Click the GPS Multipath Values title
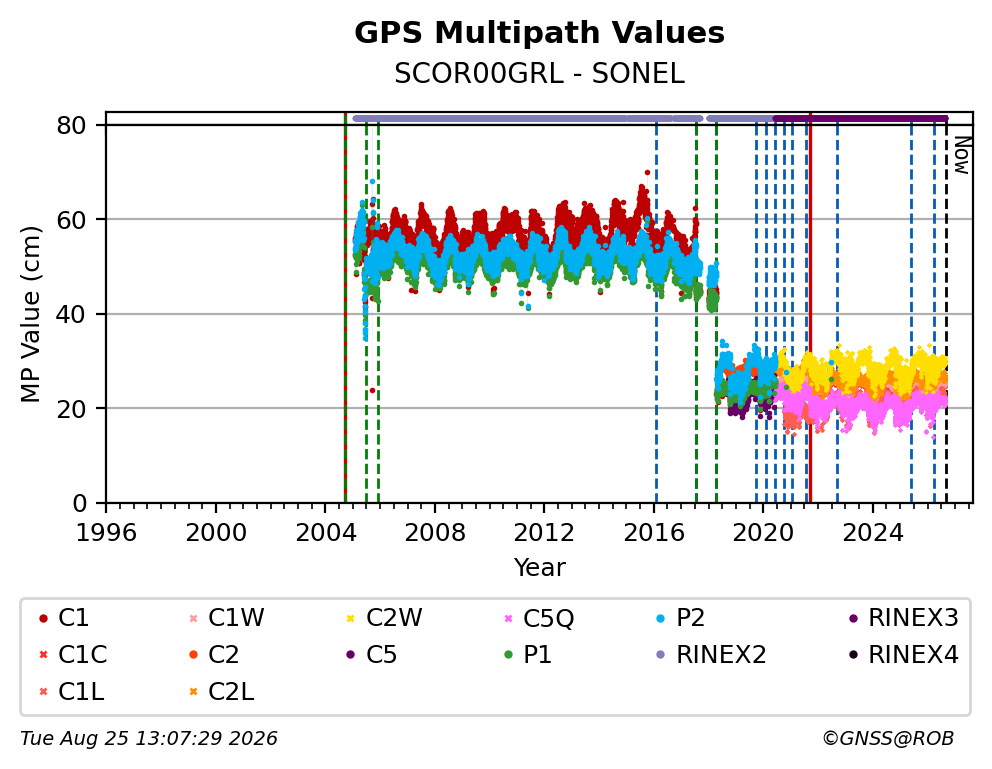Screen dimensions: 992x769 (539, 33)
